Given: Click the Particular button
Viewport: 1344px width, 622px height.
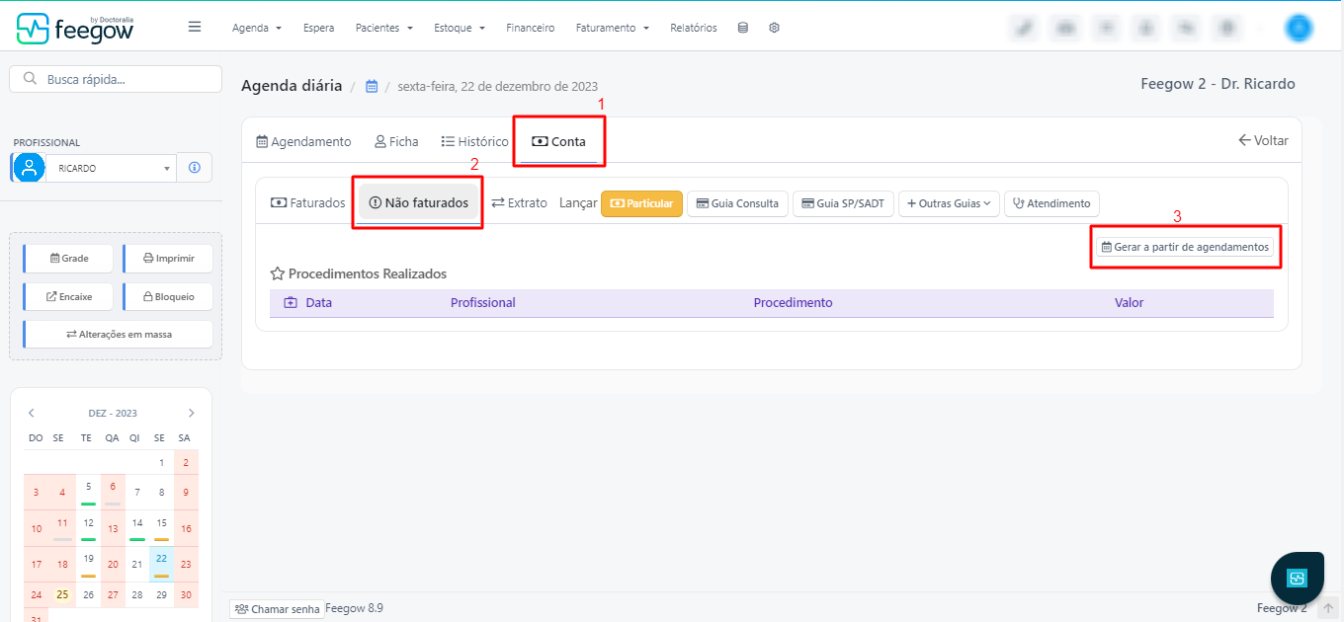Looking at the screenshot, I should click(x=642, y=203).
